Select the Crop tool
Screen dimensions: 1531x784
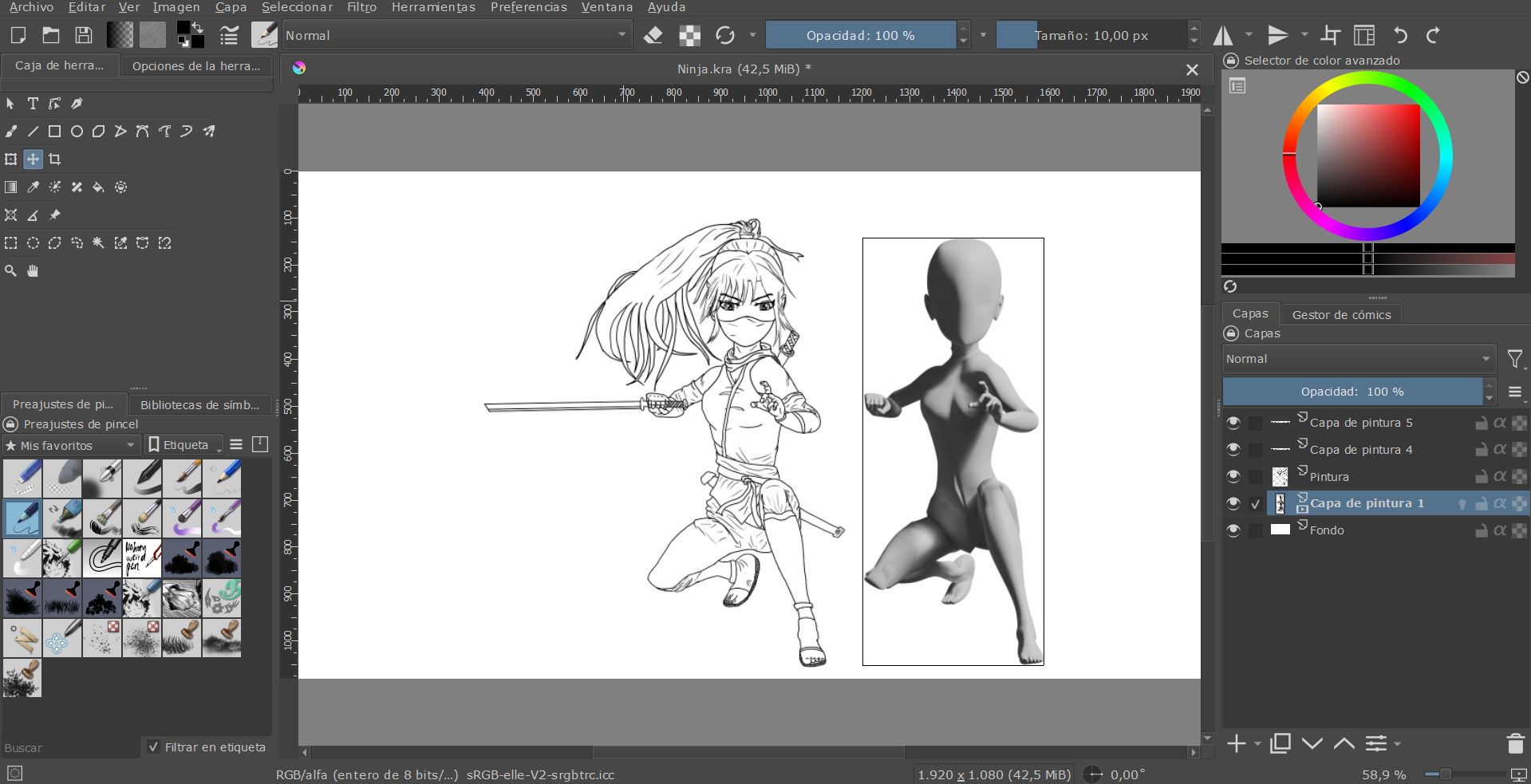click(55, 160)
